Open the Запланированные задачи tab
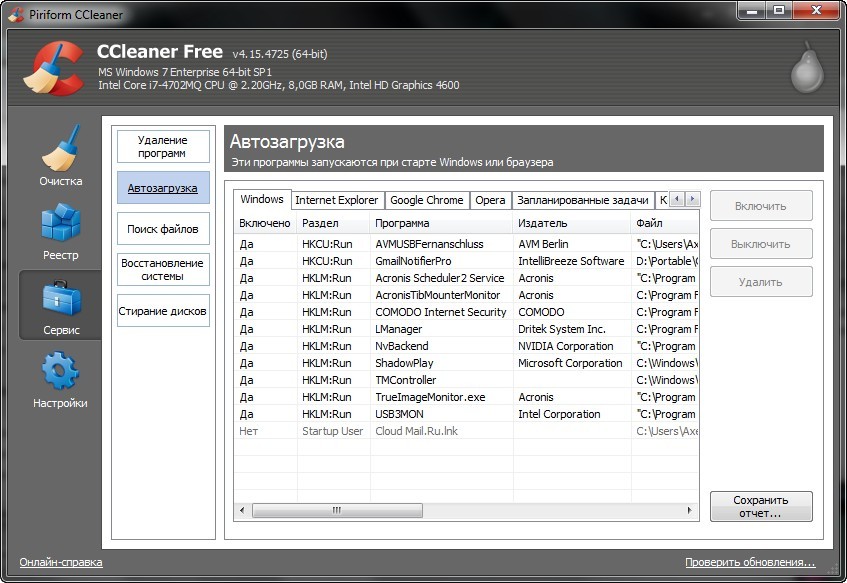This screenshot has width=847, height=583. (583, 200)
